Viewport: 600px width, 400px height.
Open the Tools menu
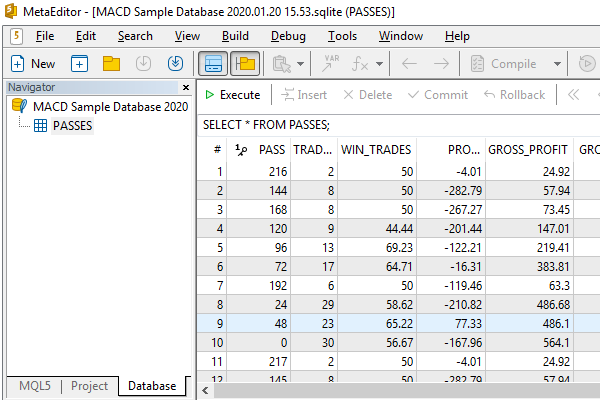[342, 36]
